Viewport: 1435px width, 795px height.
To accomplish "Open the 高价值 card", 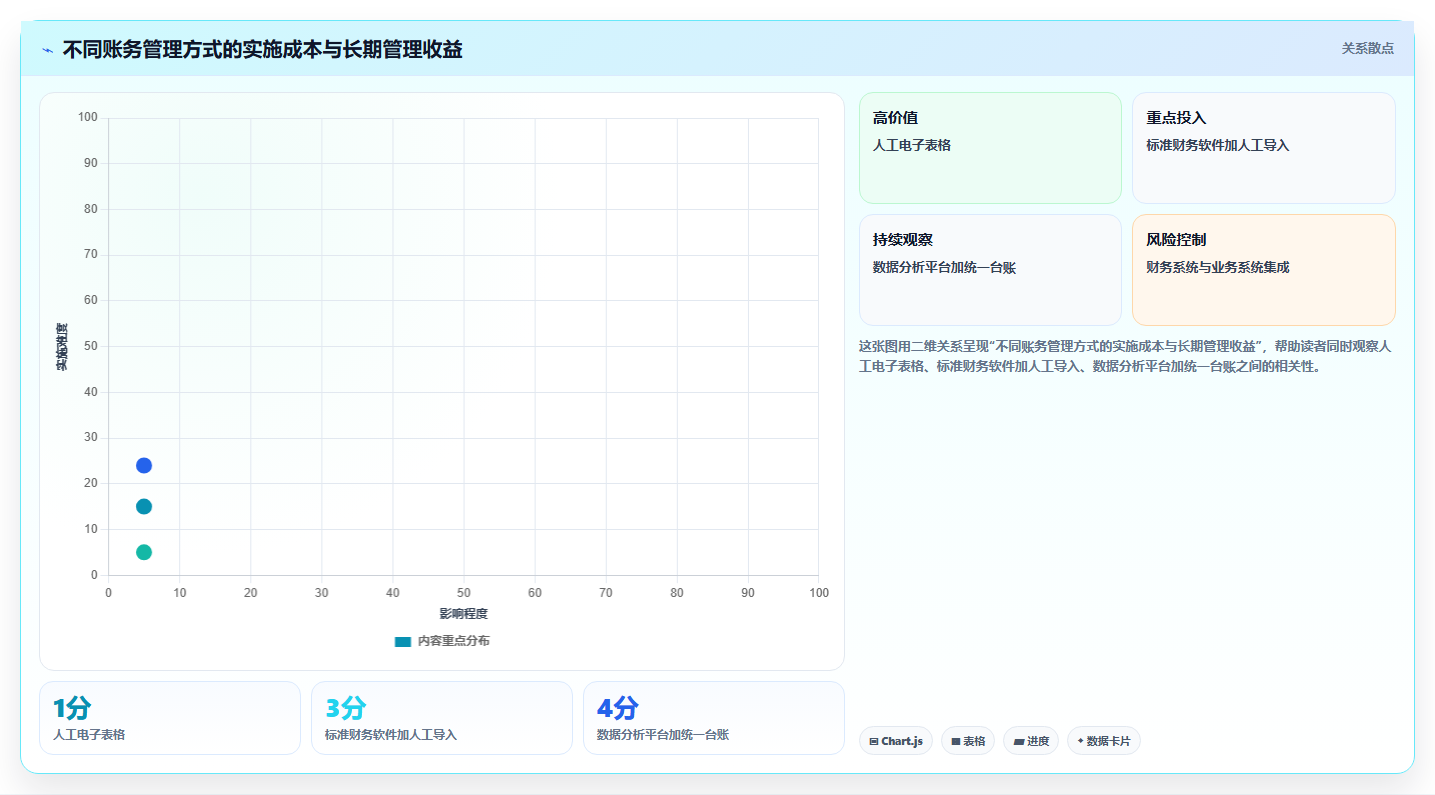I will [x=990, y=148].
